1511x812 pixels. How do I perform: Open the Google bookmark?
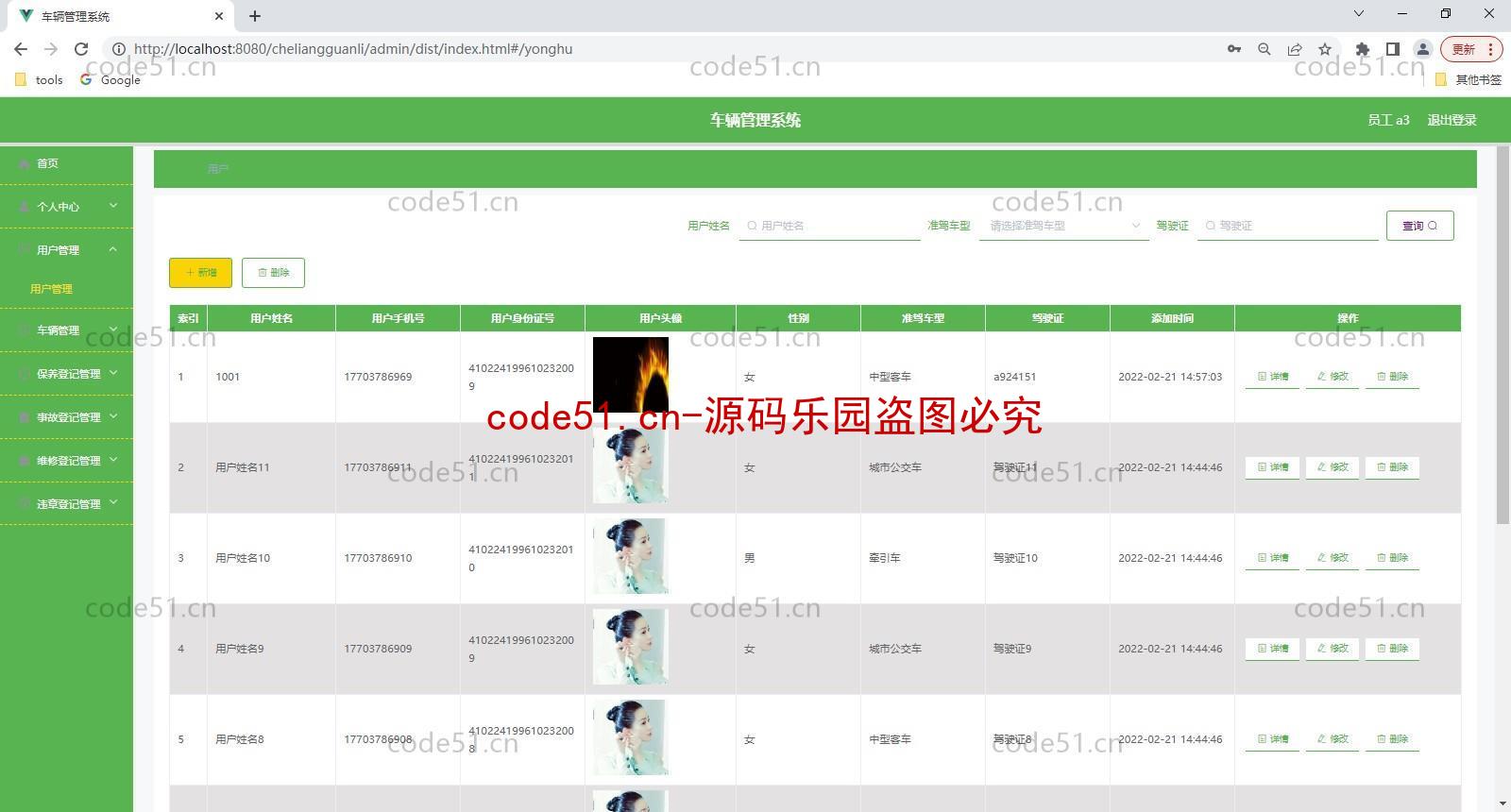click(x=110, y=80)
